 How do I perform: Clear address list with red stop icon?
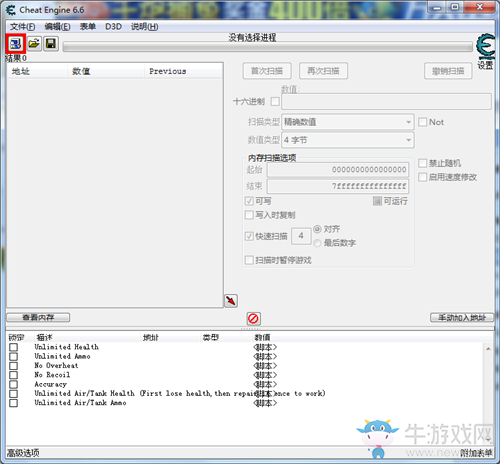pyautogui.click(x=253, y=319)
